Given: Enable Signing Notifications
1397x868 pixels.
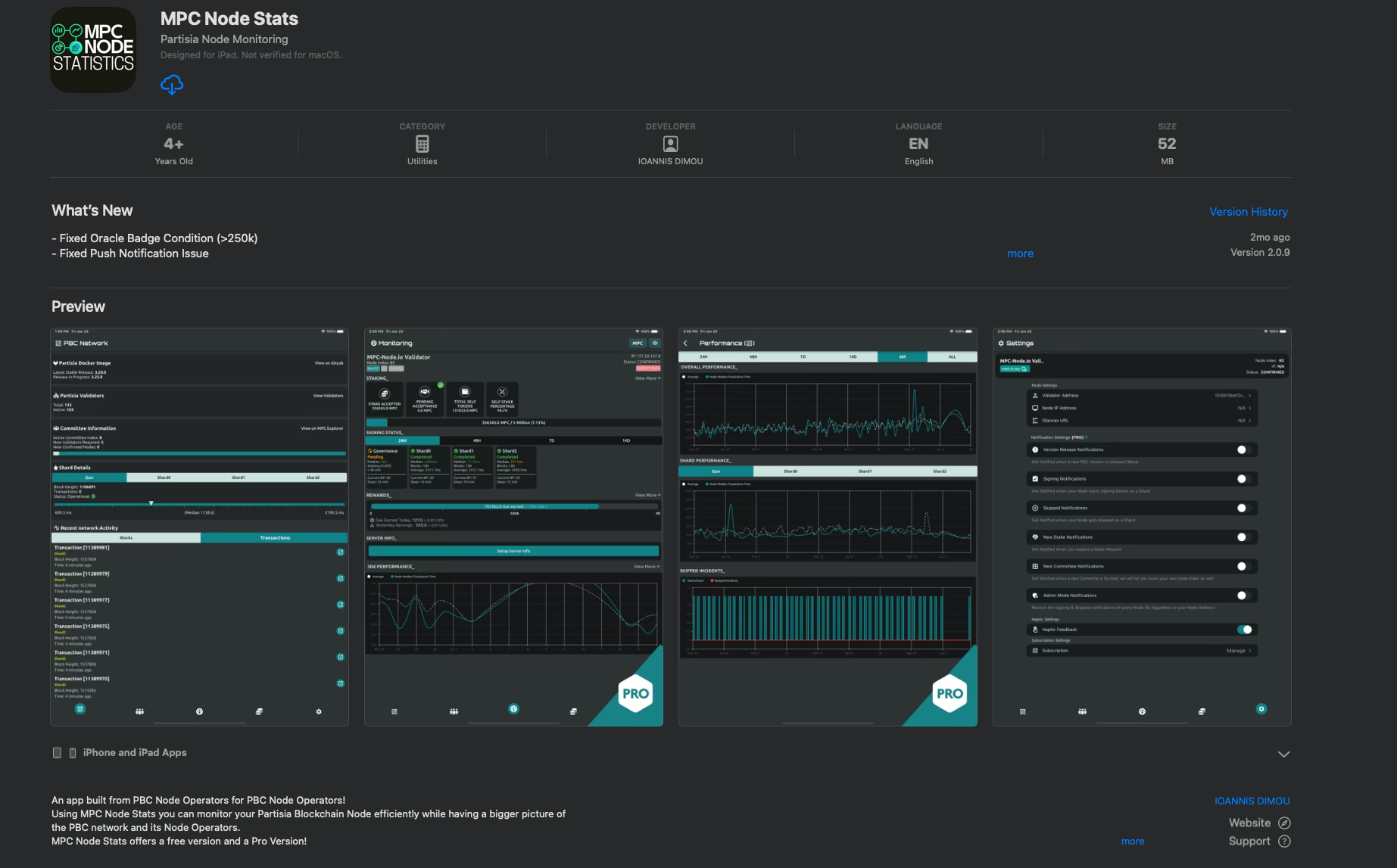Looking at the screenshot, I should click(1242, 478).
